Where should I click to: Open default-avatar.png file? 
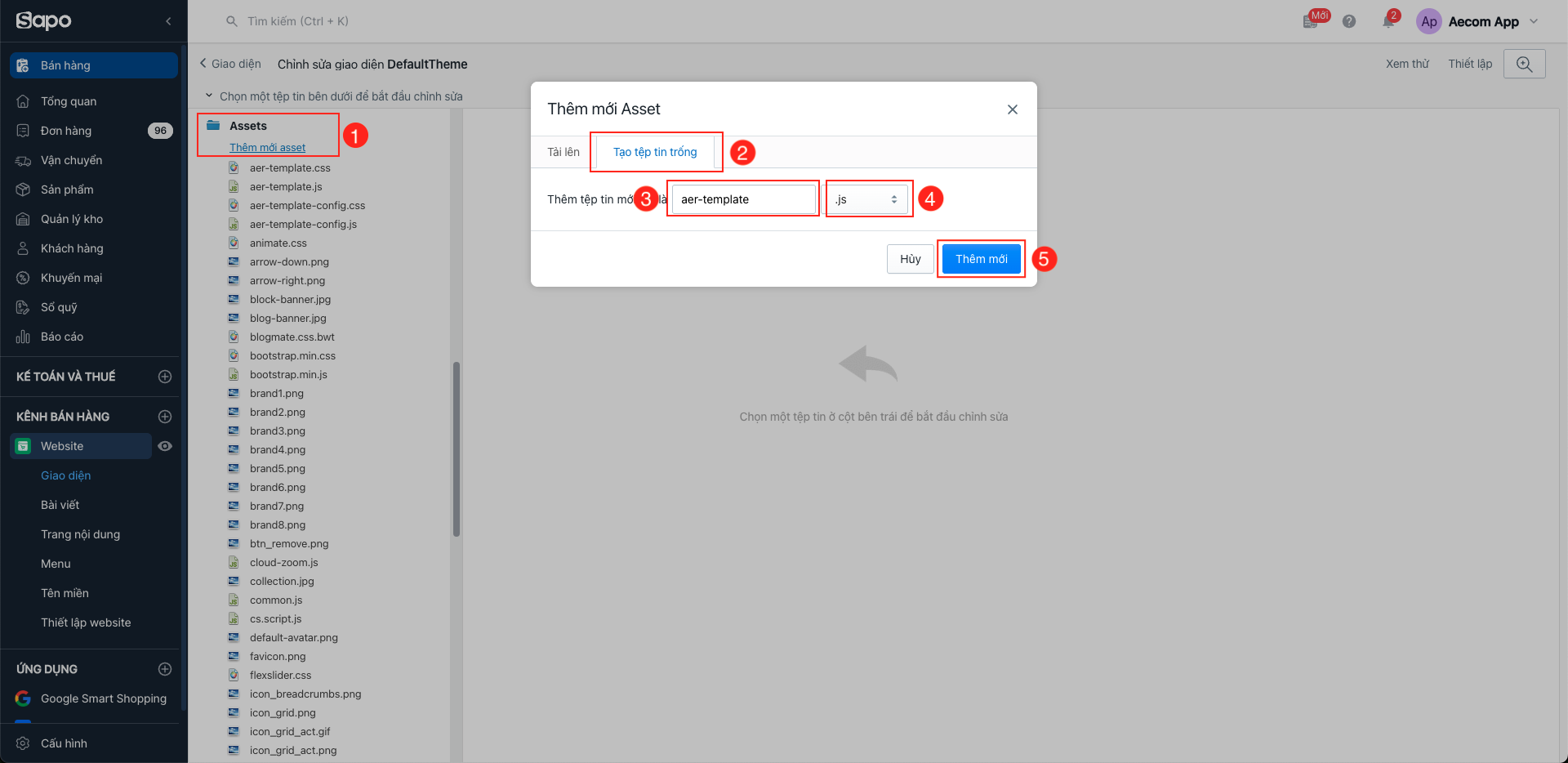click(x=294, y=637)
